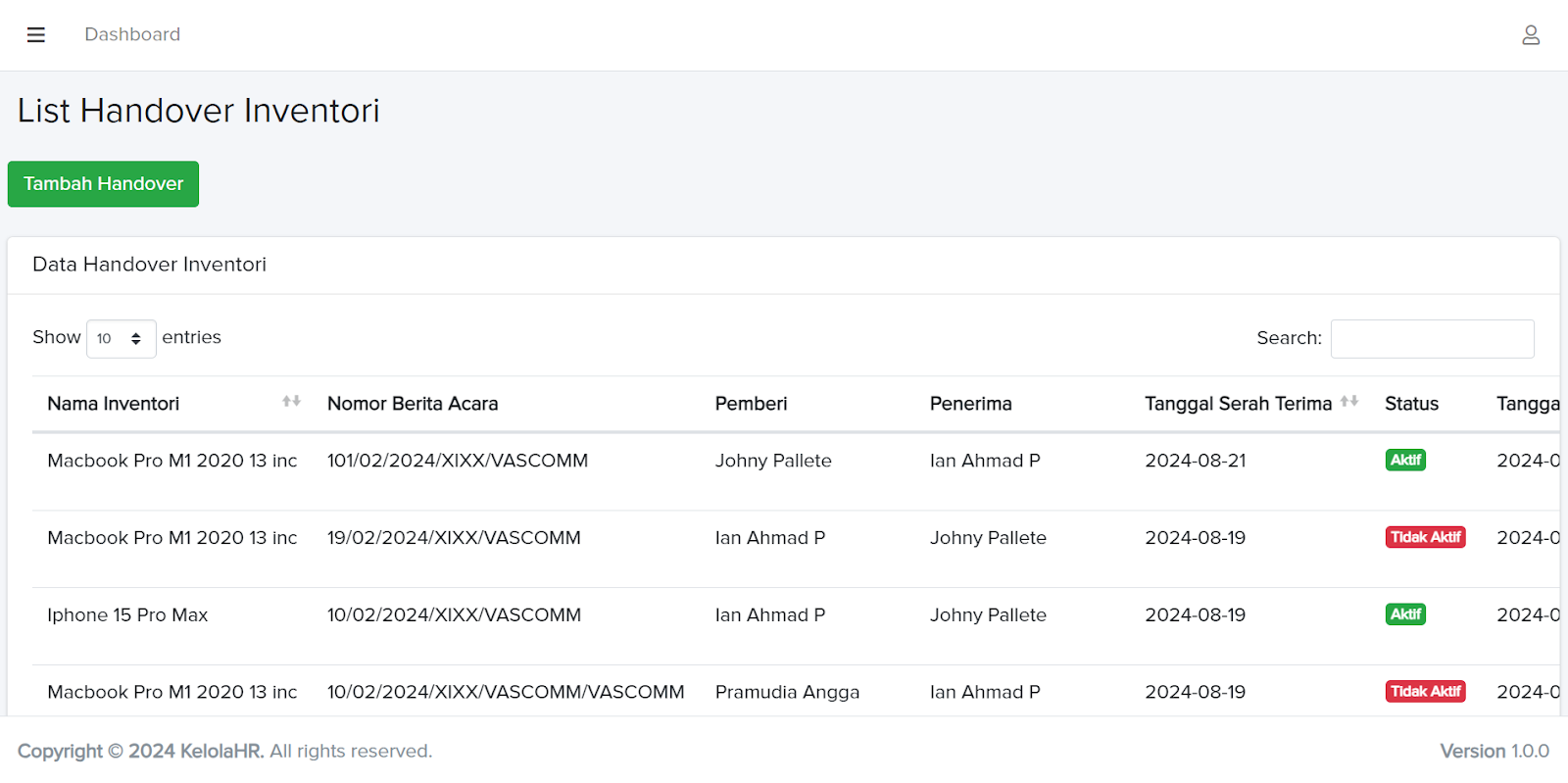Go to the Dashboard menu link
This screenshot has width=1568, height=783.
click(x=132, y=35)
